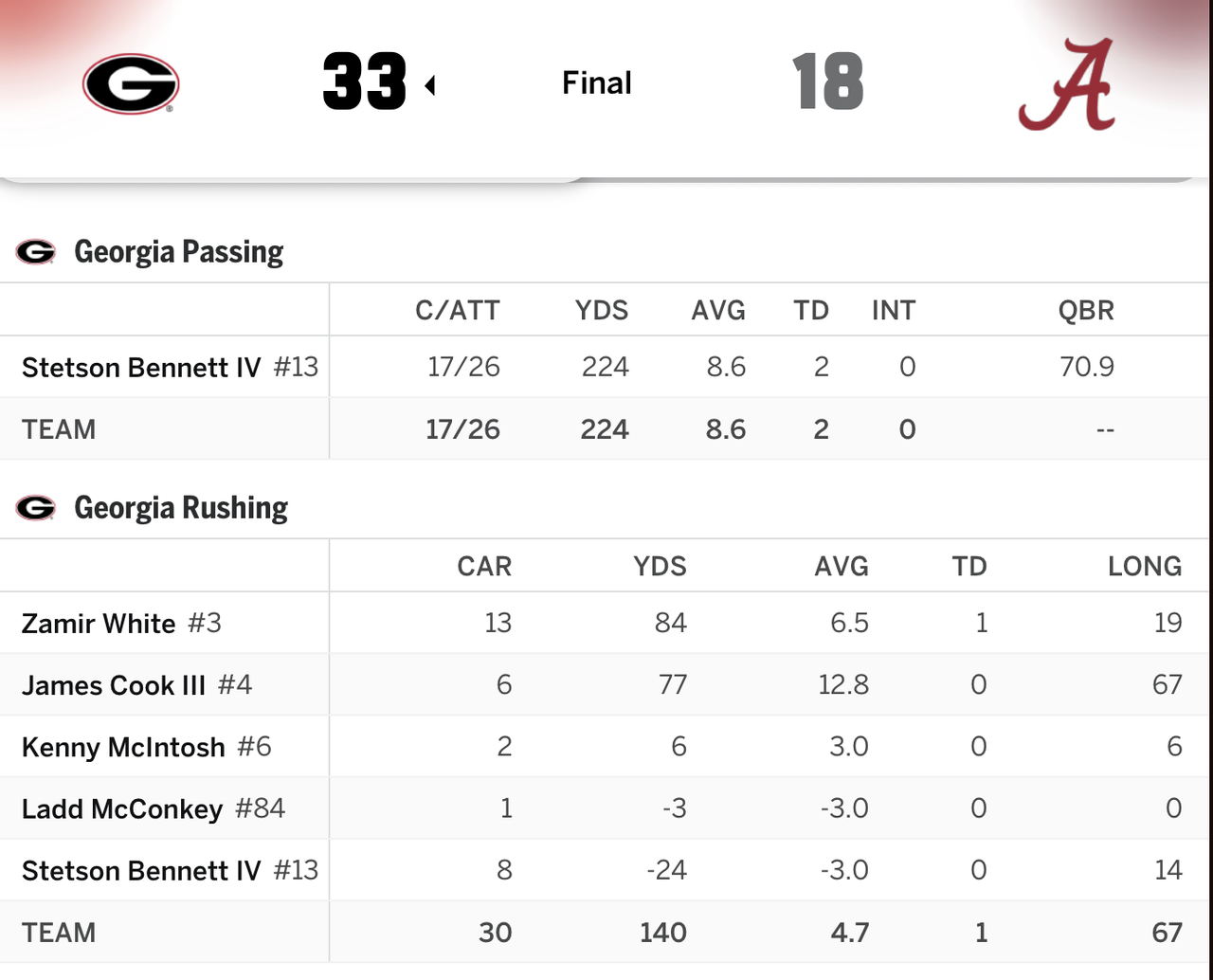The image size is (1213, 980).
Task: Click the C/ATT column header
Action: point(457,311)
